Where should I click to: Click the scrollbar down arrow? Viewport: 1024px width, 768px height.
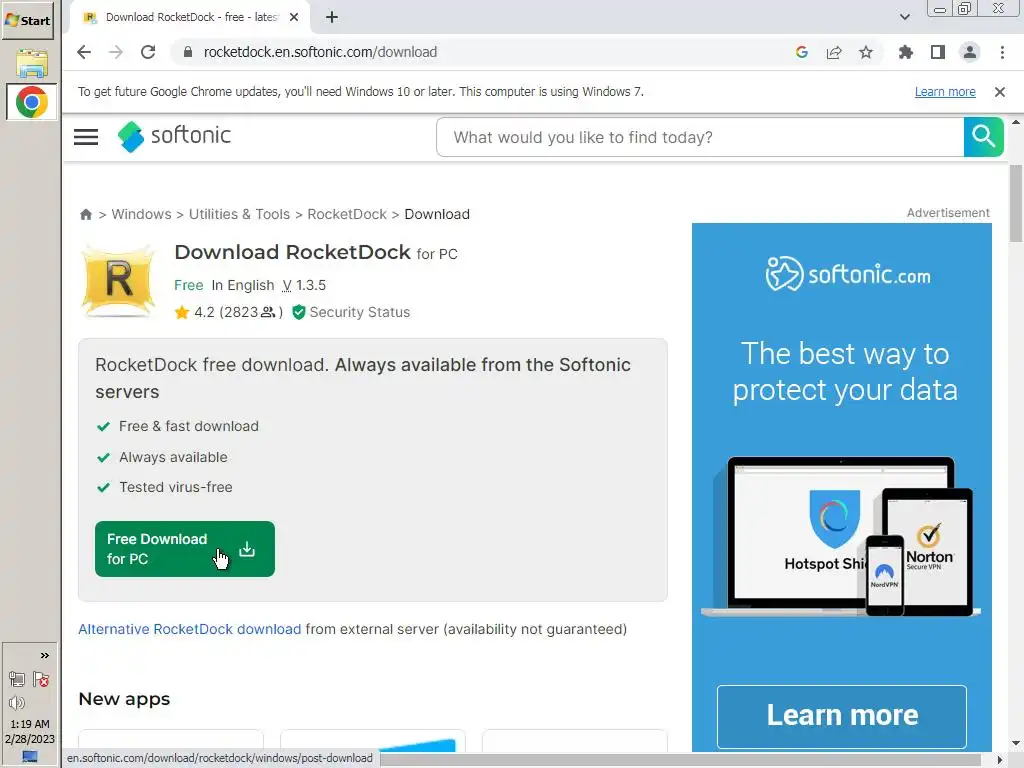[x=1016, y=744]
